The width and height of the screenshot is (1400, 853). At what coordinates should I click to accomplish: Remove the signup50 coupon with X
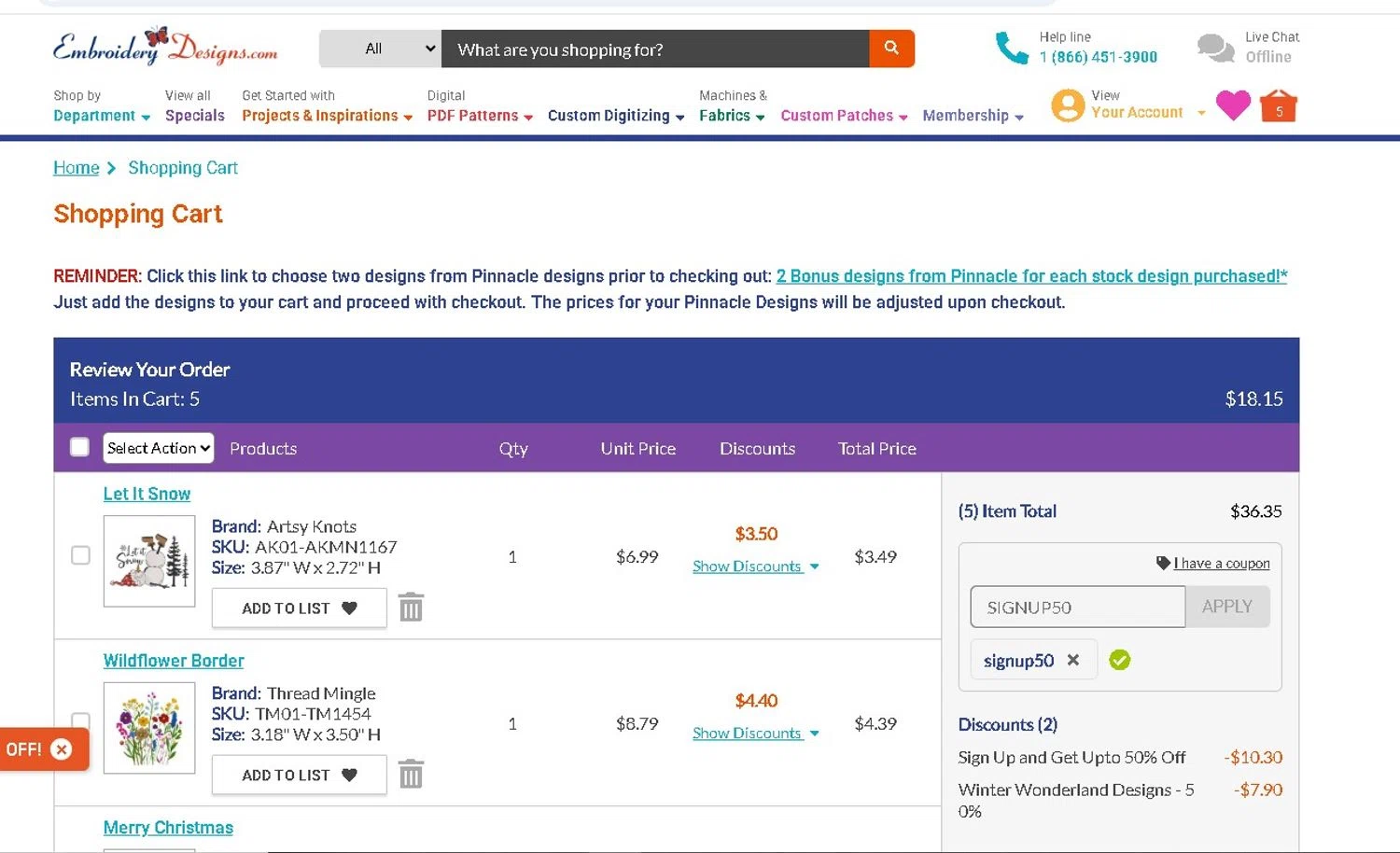point(1073,660)
